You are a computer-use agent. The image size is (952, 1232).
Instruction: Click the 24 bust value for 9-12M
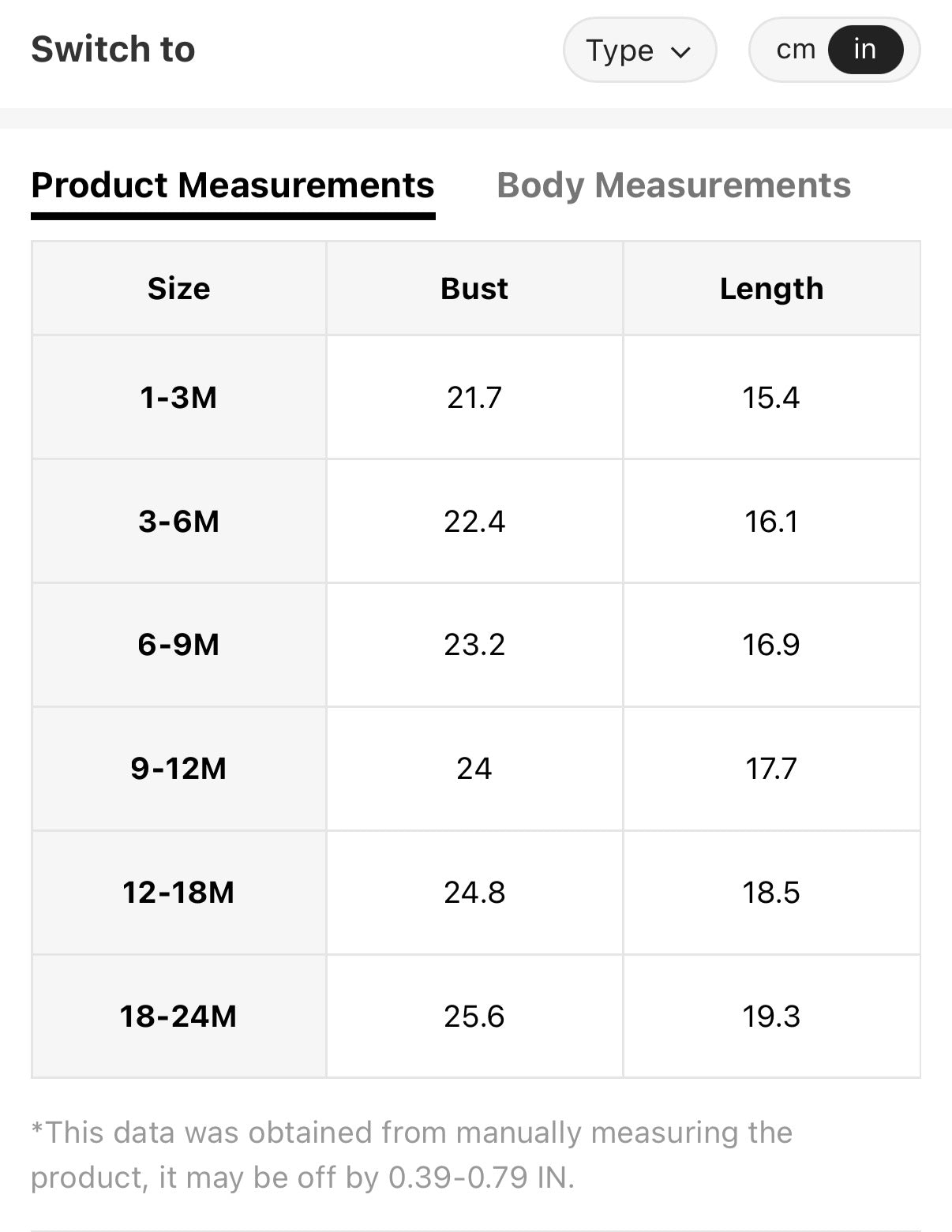pyautogui.click(x=474, y=769)
